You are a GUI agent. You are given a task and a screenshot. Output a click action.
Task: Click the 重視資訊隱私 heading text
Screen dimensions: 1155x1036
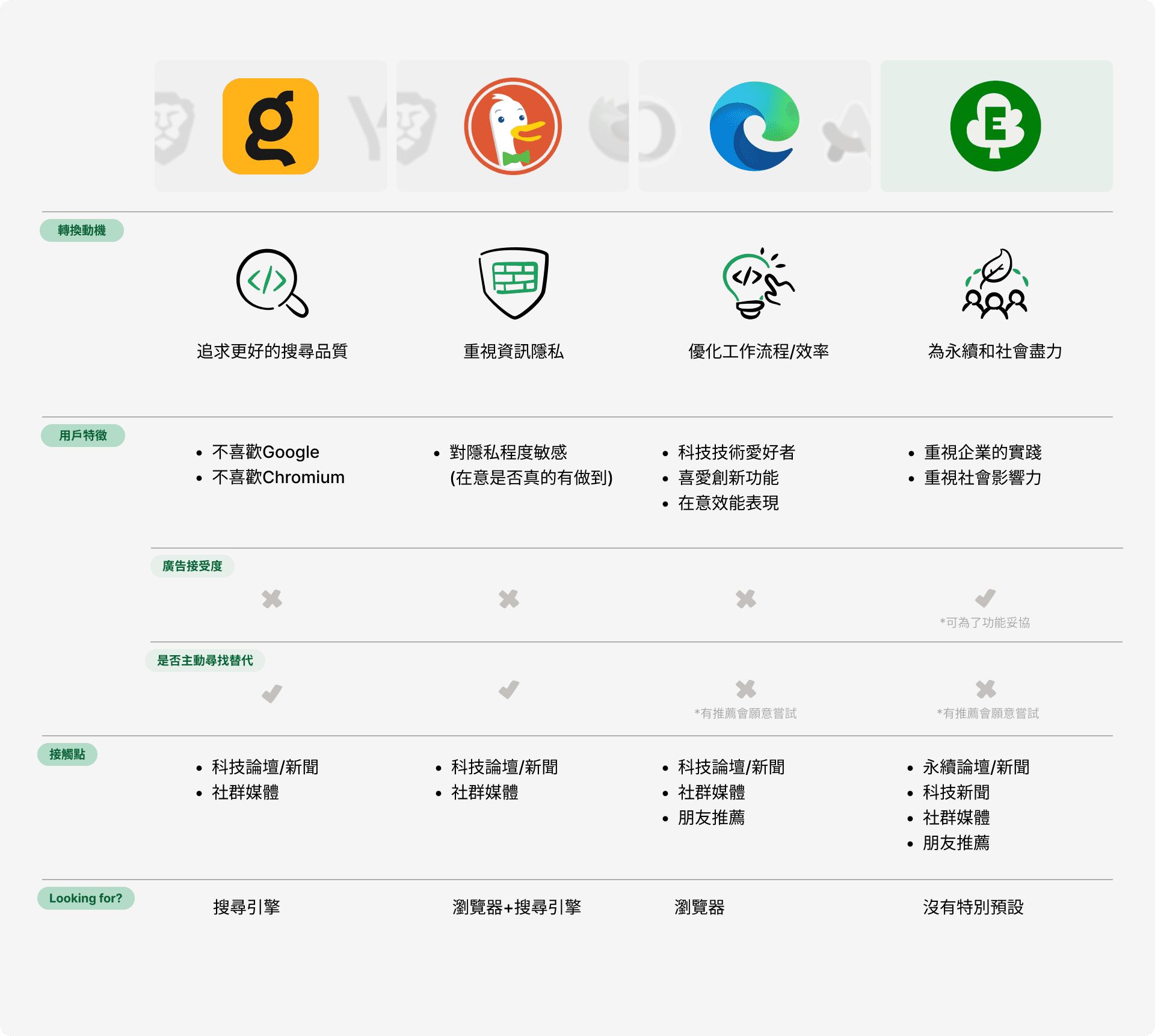513,351
